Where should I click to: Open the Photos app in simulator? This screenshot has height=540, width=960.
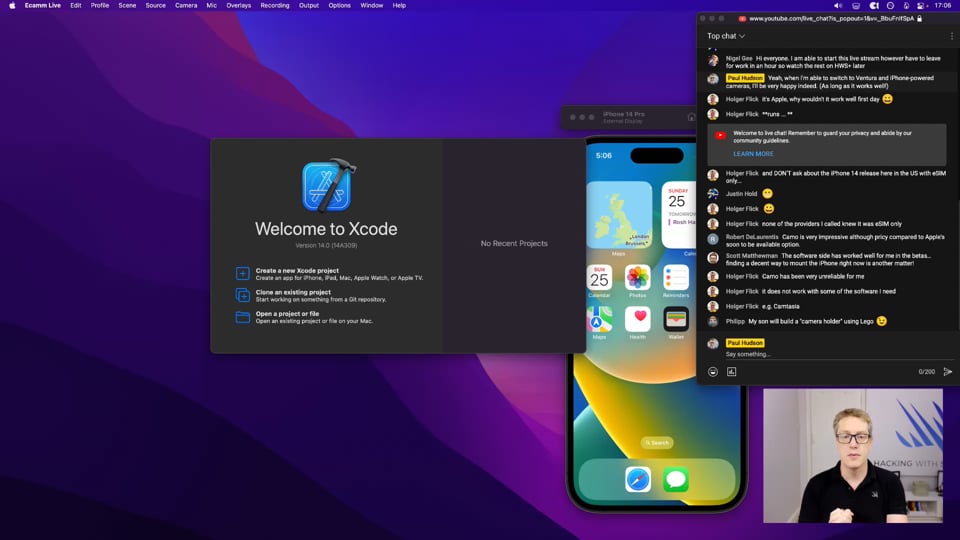coord(637,277)
